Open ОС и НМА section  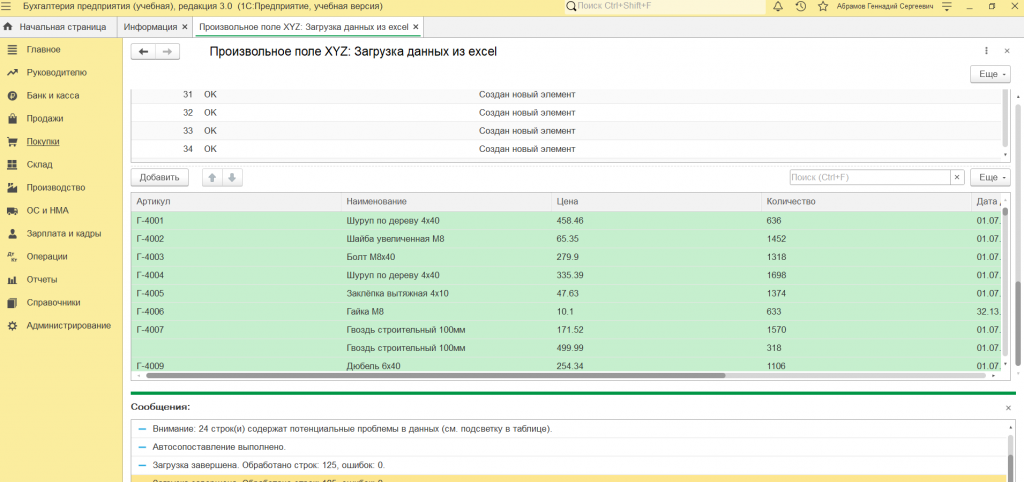click(x=48, y=211)
